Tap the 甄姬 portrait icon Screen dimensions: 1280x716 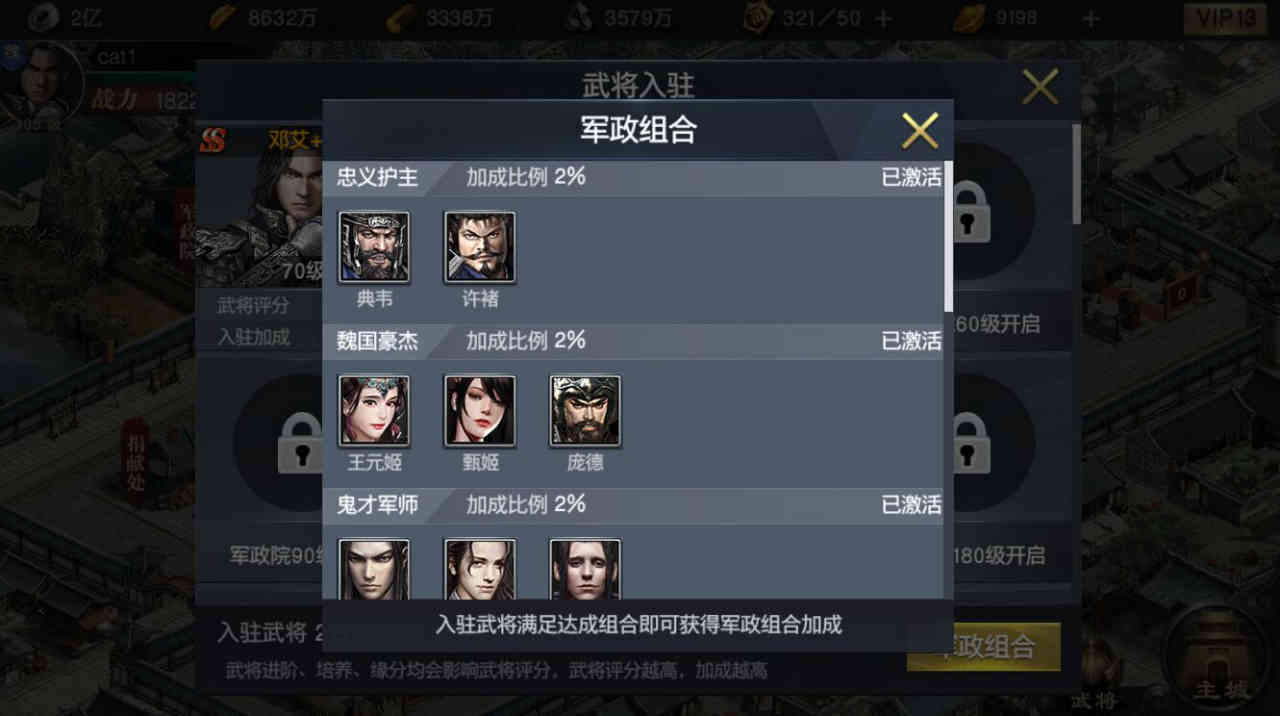pos(480,411)
